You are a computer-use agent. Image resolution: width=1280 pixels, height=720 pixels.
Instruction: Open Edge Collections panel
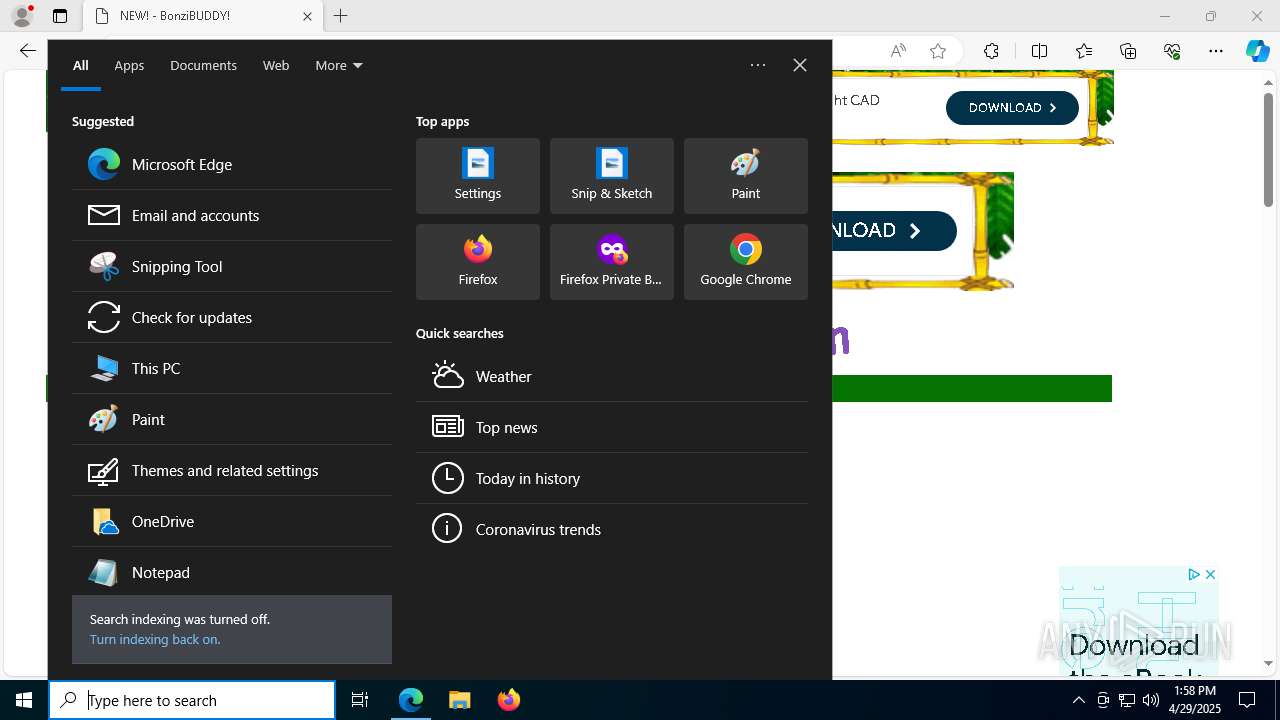click(1128, 51)
